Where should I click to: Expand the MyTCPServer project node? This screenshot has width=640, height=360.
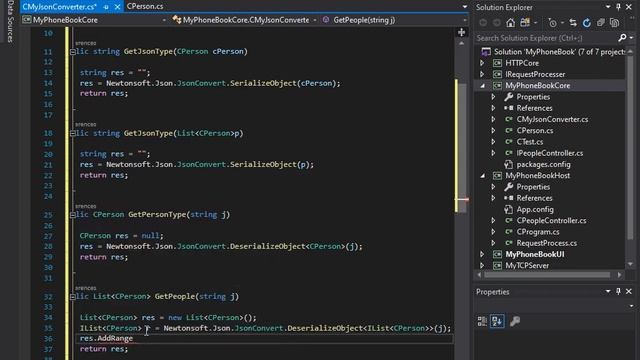point(482,265)
